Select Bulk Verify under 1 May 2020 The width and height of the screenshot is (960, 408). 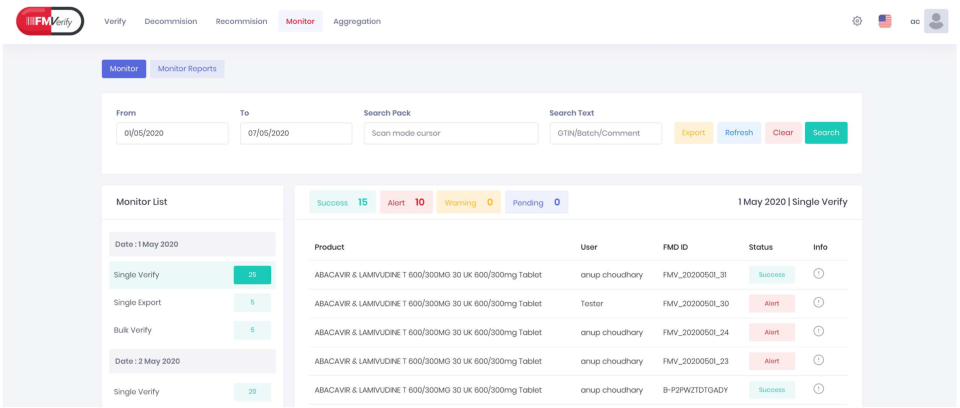click(x=192, y=330)
